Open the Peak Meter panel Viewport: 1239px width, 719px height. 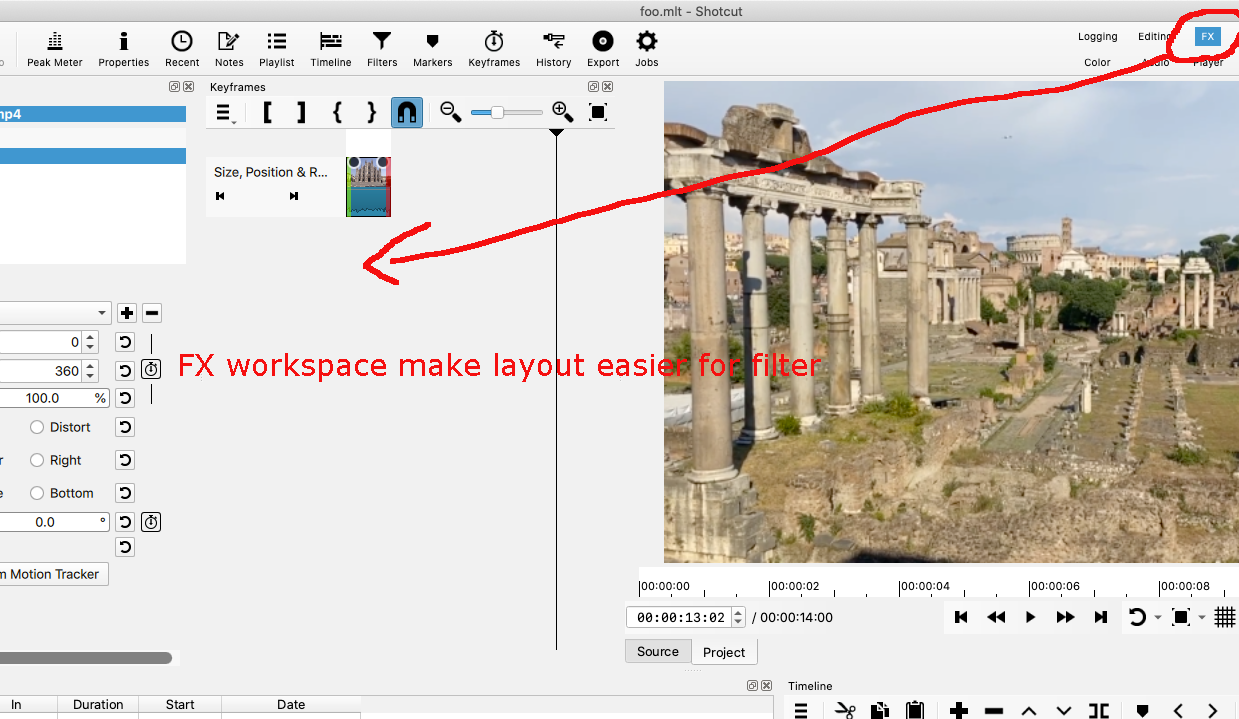55,49
